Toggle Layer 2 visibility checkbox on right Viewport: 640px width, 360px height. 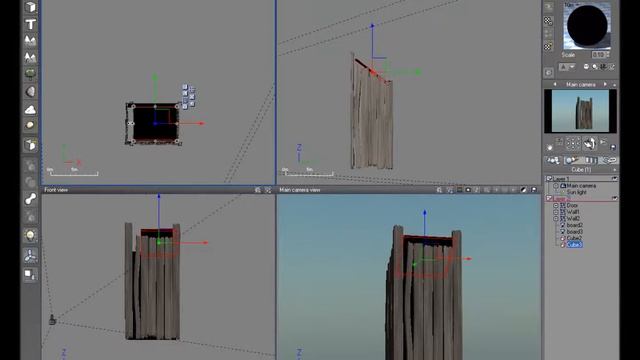coord(615,198)
